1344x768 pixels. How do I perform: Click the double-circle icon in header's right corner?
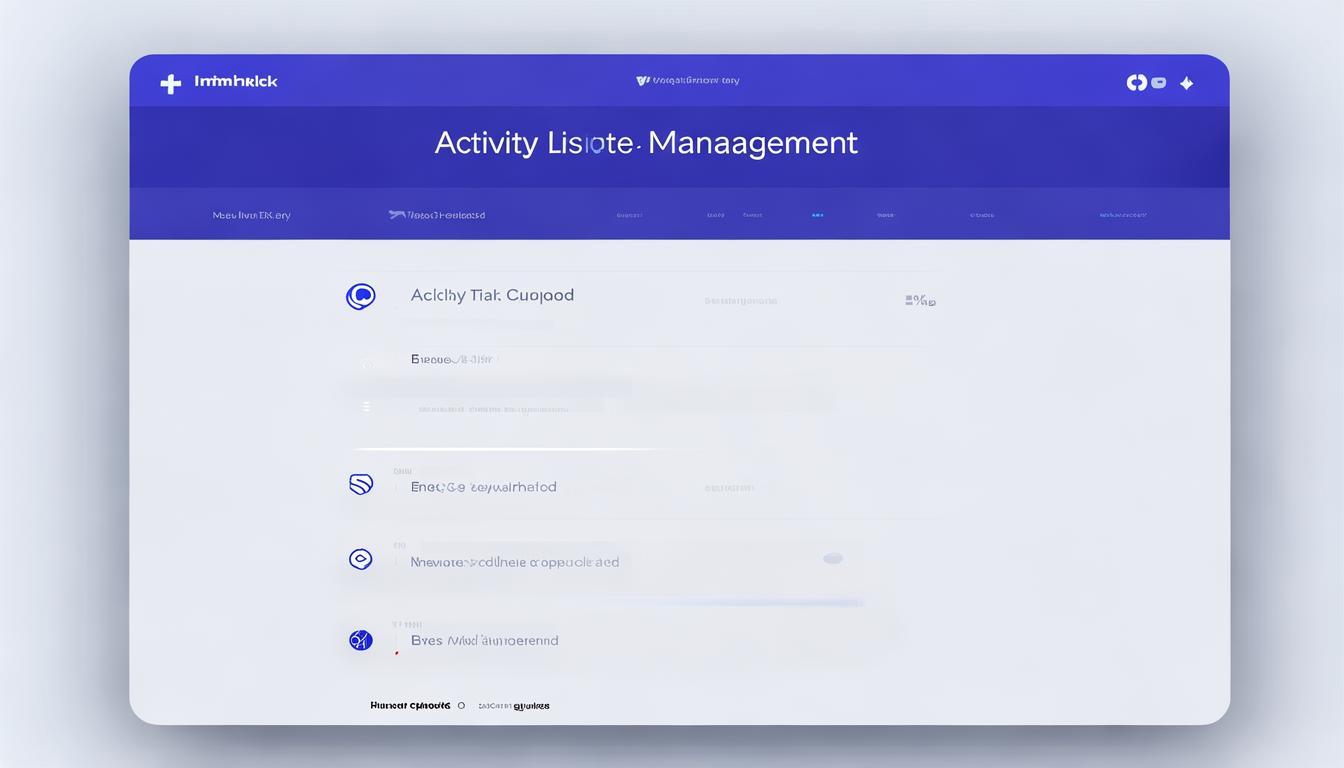click(1136, 83)
